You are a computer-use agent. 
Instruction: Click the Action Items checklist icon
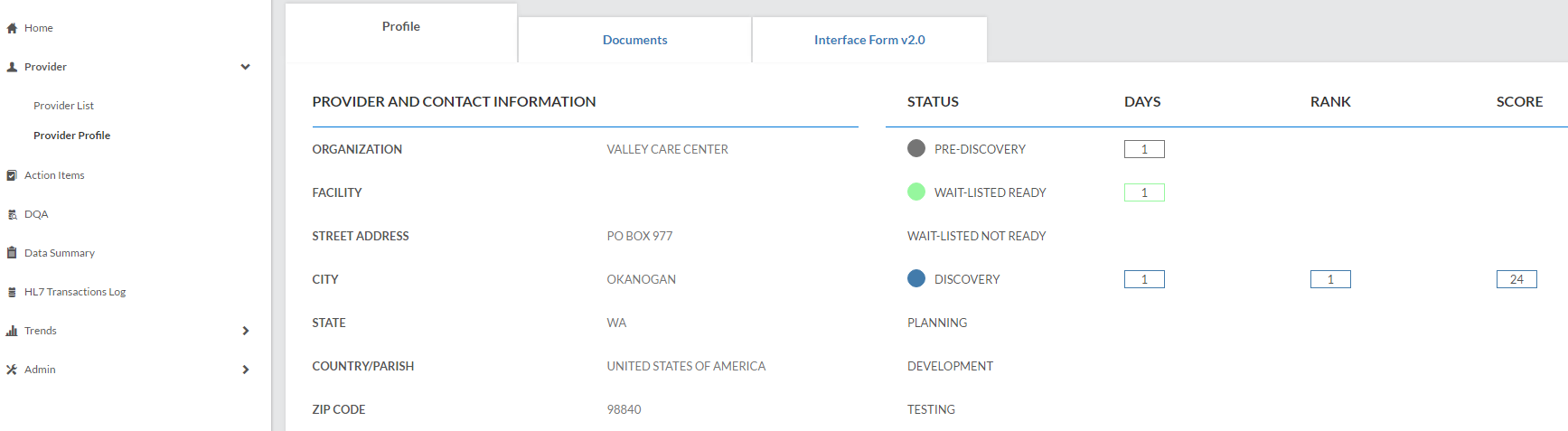coord(12,175)
